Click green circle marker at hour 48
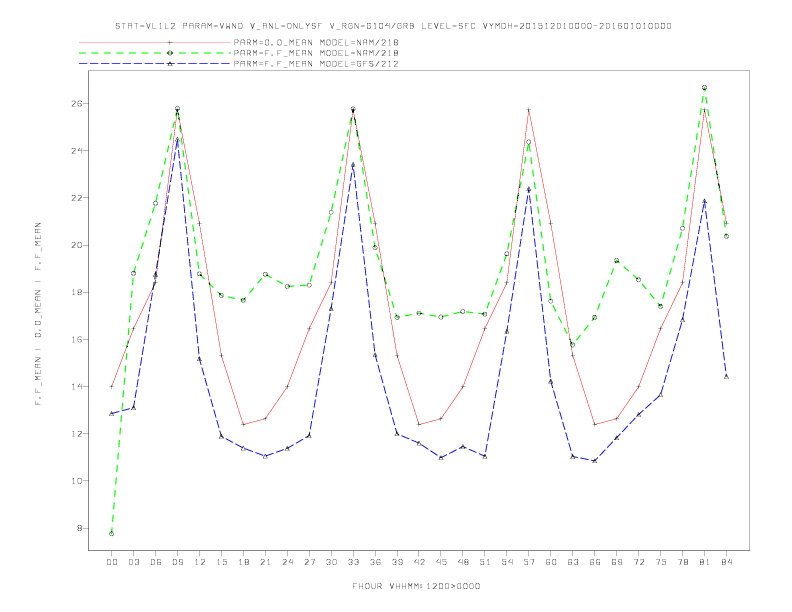The height and width of the screenshot is (612, 792). click(463, 312)
